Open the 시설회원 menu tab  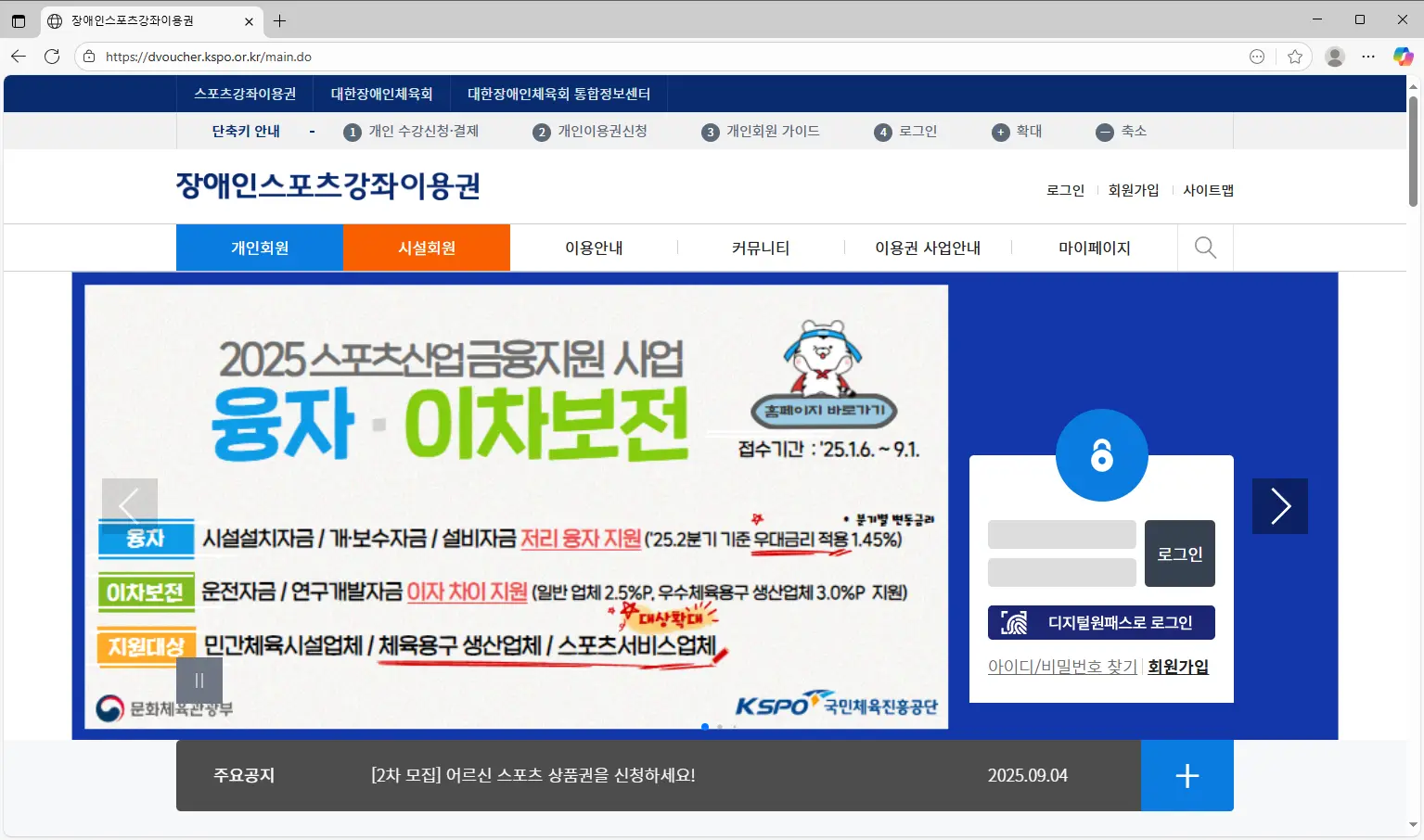click(427, 248)
